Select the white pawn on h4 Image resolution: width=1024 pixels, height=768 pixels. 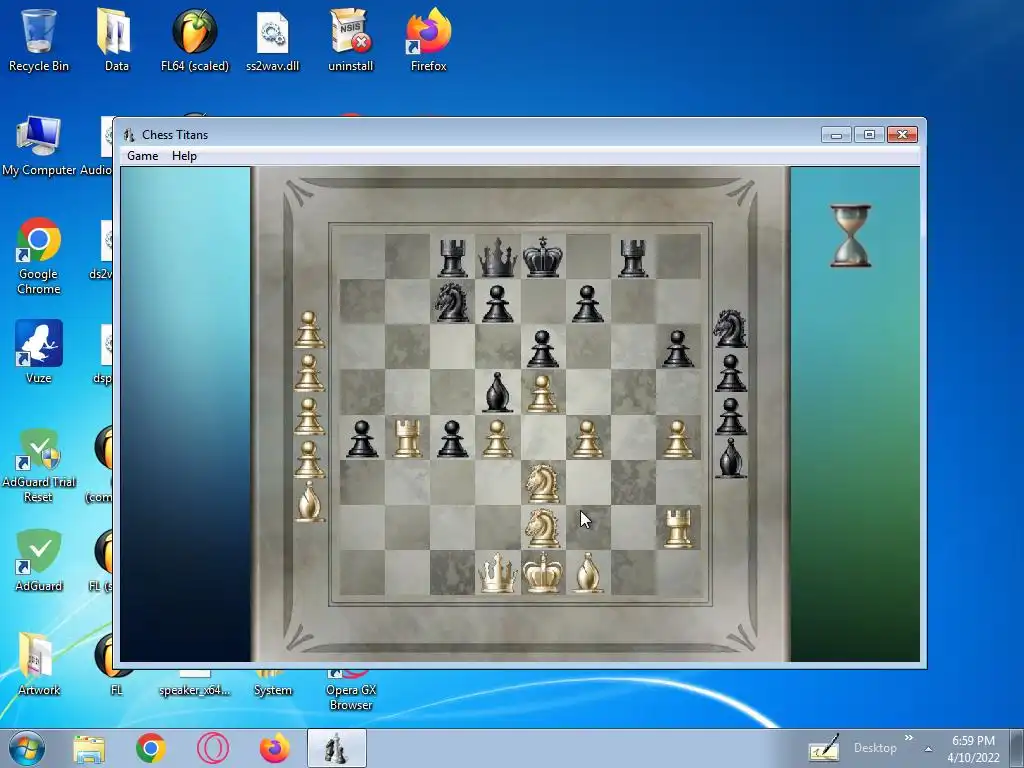pos(677,438)
